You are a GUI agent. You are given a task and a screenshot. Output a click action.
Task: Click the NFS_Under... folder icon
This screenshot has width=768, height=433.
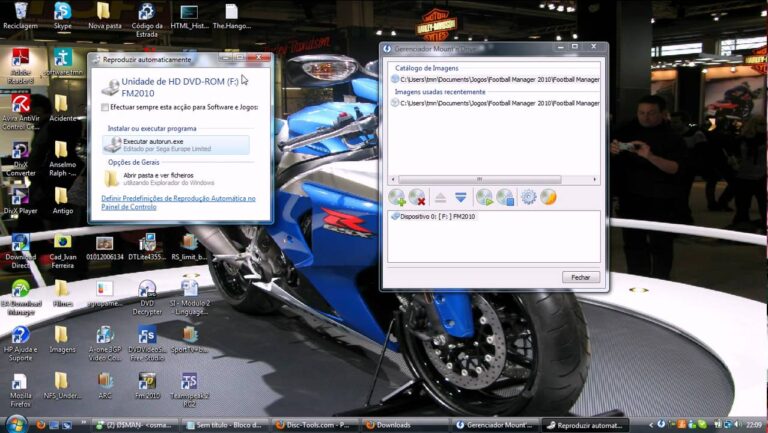click(x=63, y=385)
